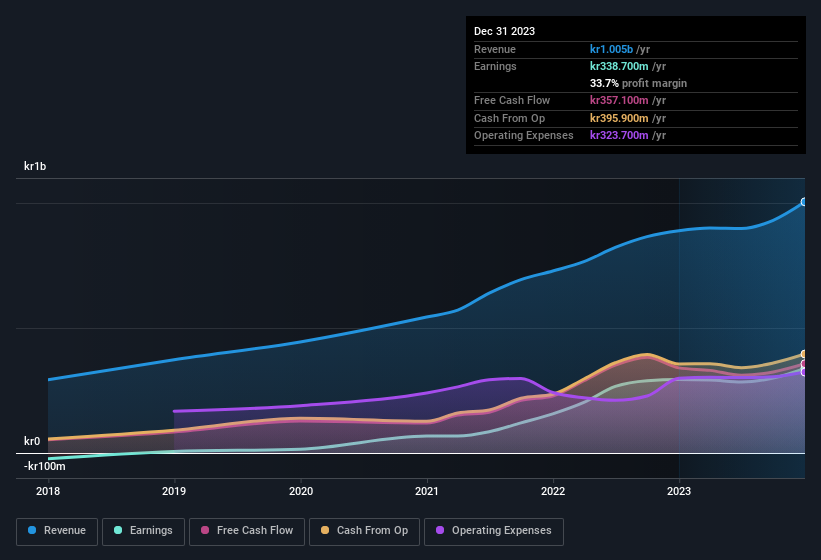This screenshot has width=821, height=560.
Task: Click the purple Operating Expenses endpoint marker
Action: click(804, 372)
